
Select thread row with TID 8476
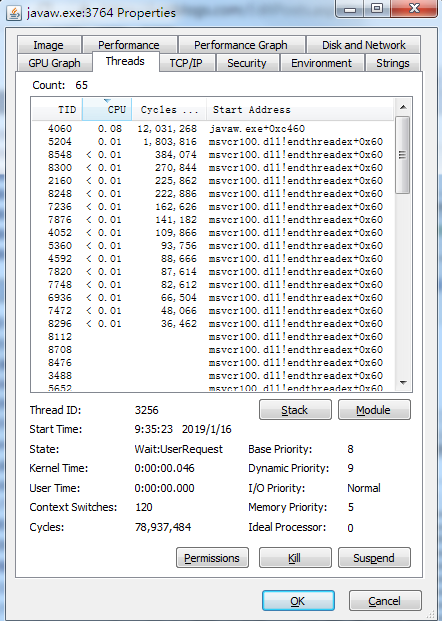point(213,363)
